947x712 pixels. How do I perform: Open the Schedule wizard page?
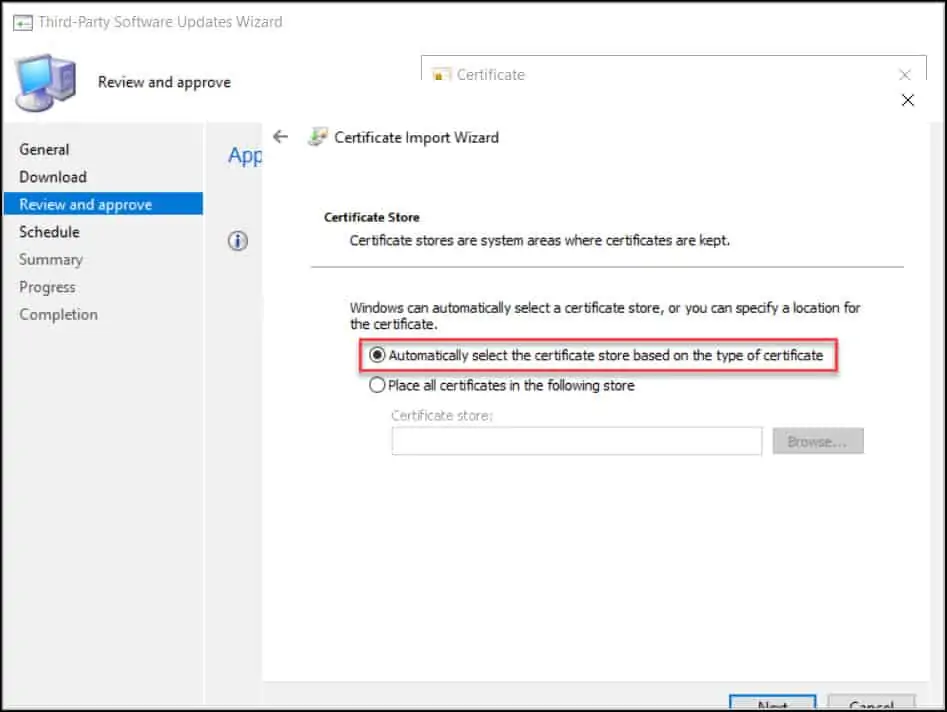tap(50, 232)
